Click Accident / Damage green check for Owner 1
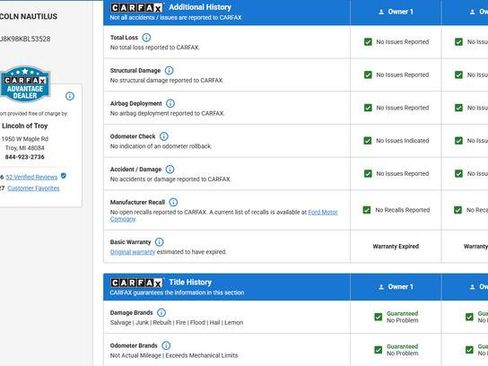The width and height of the screenshot is (488, 366). click(x=368, y=174)
